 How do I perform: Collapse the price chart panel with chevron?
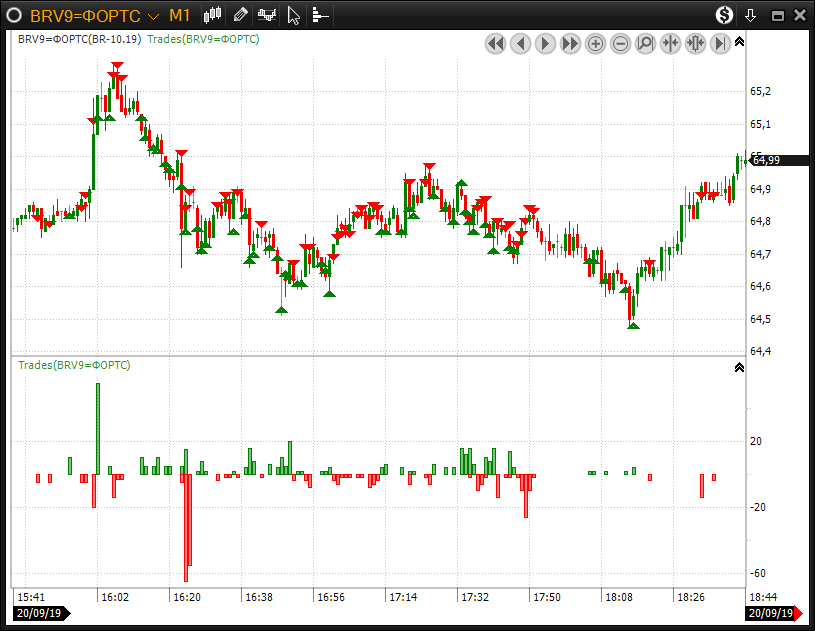[739, 41]
